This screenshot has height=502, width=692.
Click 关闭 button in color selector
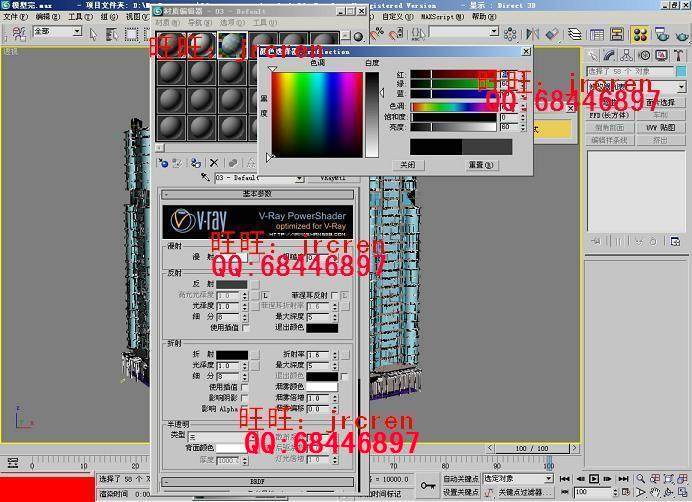pos(408,165)
